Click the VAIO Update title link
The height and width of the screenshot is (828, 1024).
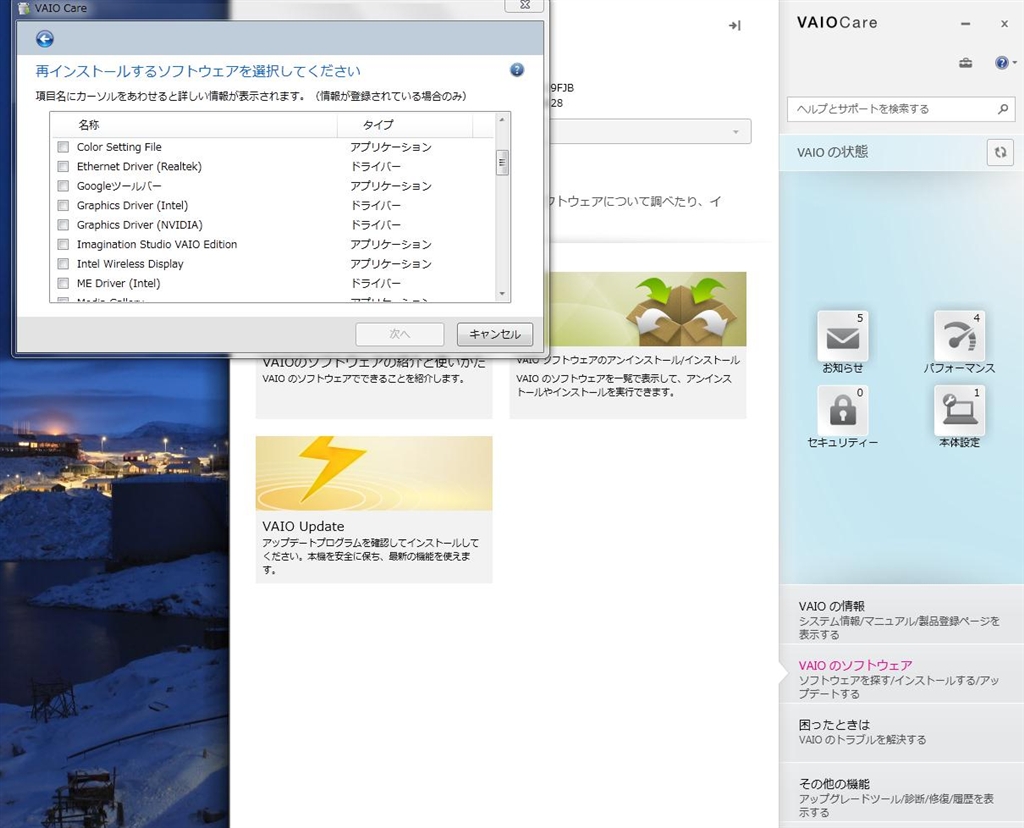tap(303, 526)
